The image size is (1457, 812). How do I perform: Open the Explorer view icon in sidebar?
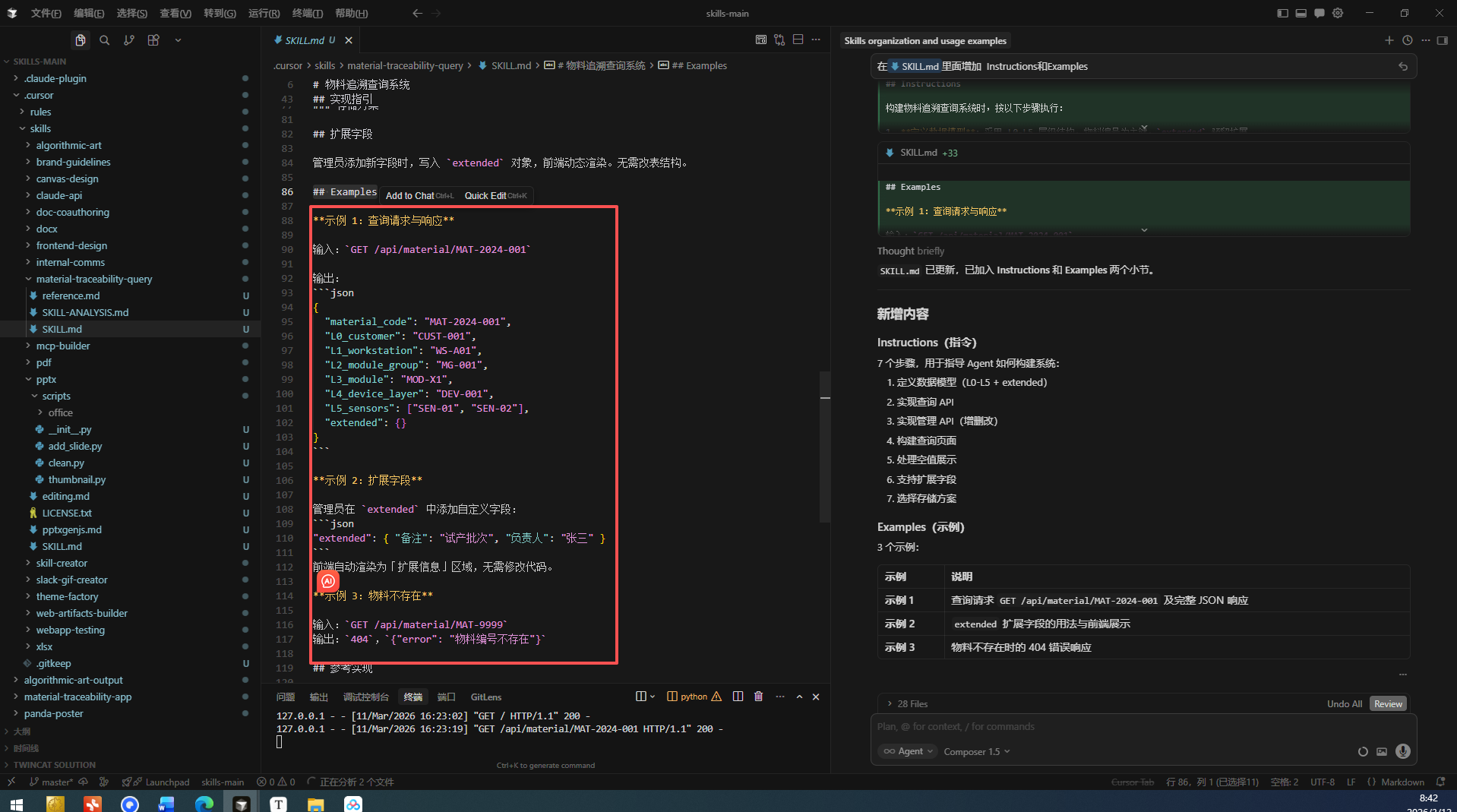[x=80, y=40]
